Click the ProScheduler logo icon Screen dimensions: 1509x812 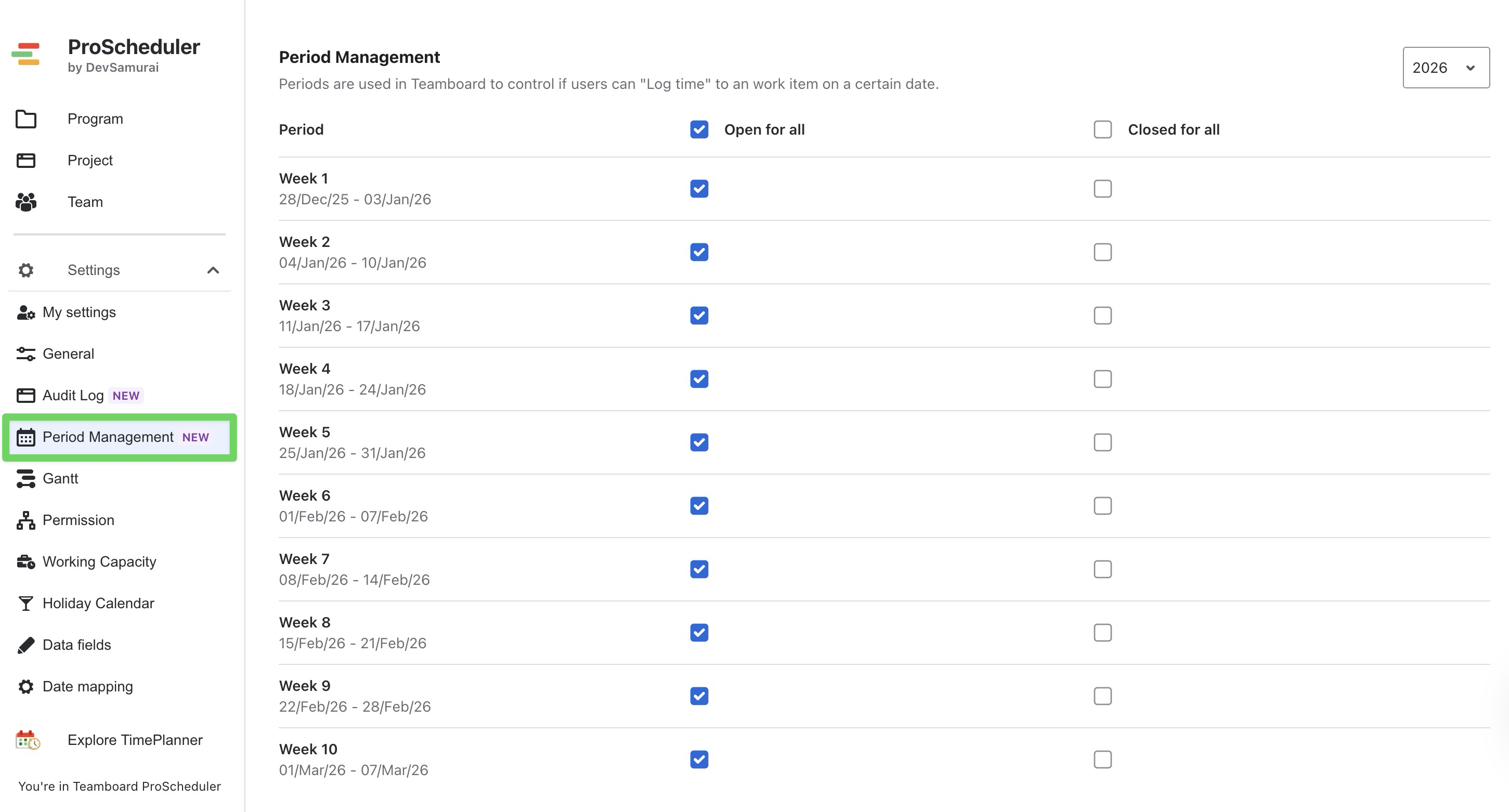(x=26, y=54)
